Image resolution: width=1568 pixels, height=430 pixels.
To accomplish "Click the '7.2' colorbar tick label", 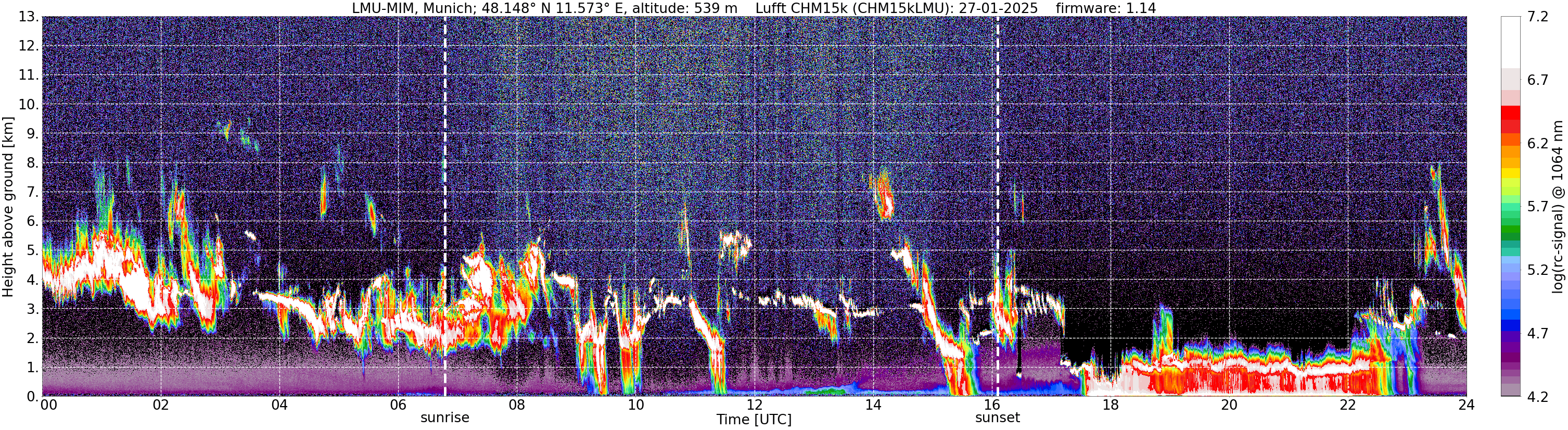I will point(1538,17).
